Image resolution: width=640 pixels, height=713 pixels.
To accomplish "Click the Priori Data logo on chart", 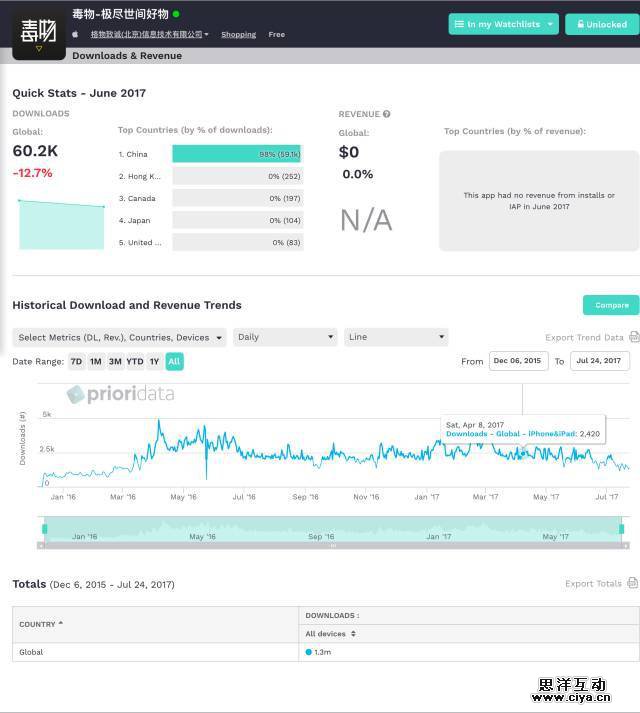I will (120, 394).
